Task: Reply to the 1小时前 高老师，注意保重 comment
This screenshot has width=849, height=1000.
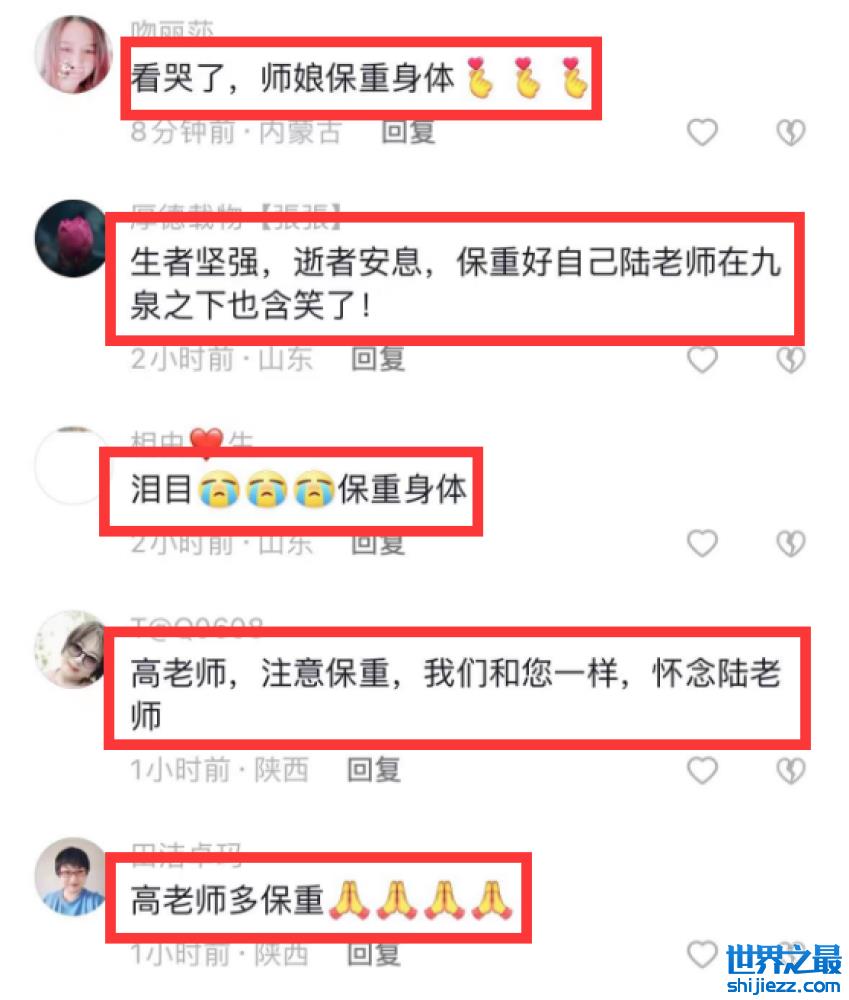Action: pos(374,770)
